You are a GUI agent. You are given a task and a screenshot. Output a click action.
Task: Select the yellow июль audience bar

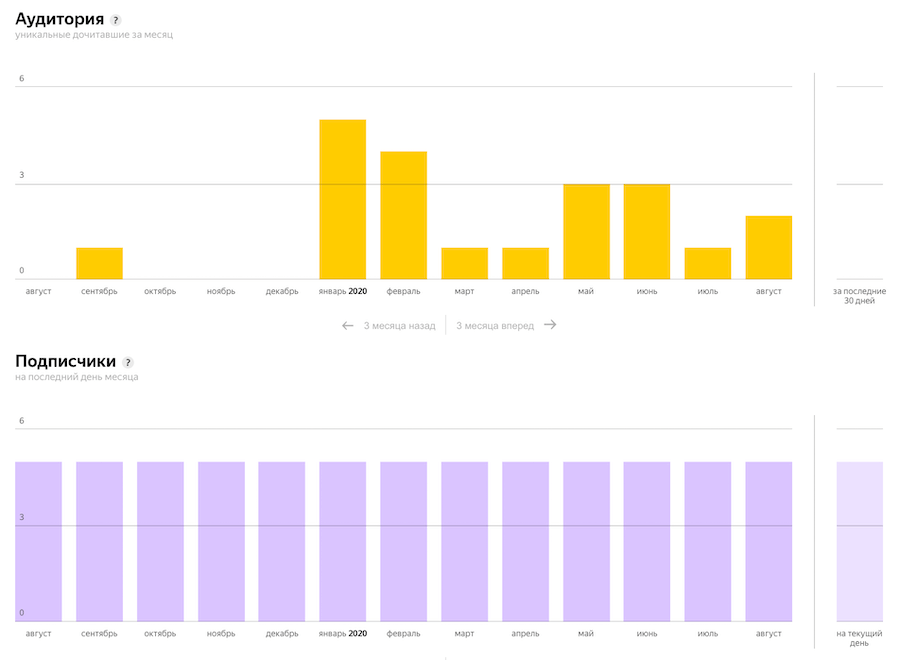[x=708, y=264]
